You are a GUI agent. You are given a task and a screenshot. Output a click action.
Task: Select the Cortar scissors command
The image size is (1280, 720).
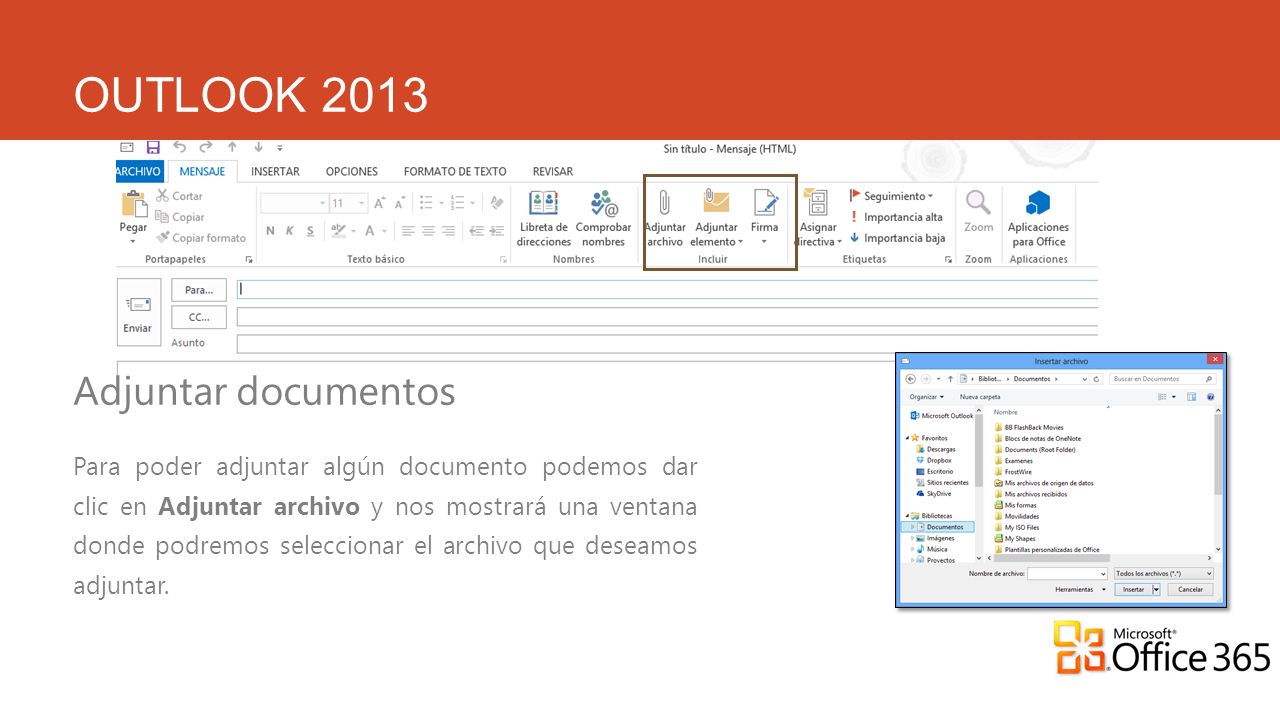[179, 196]
